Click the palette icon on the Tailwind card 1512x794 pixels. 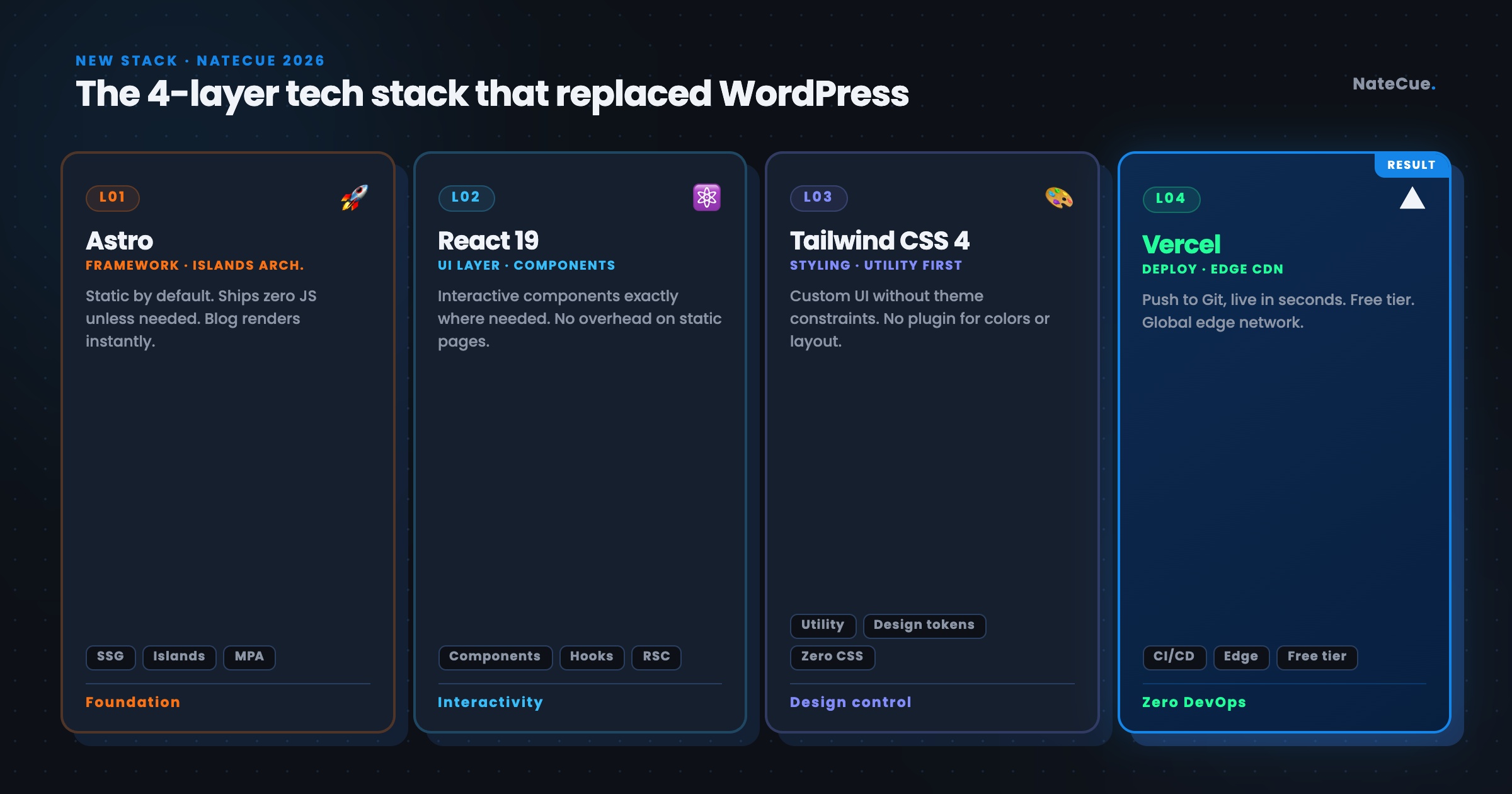1059,198
